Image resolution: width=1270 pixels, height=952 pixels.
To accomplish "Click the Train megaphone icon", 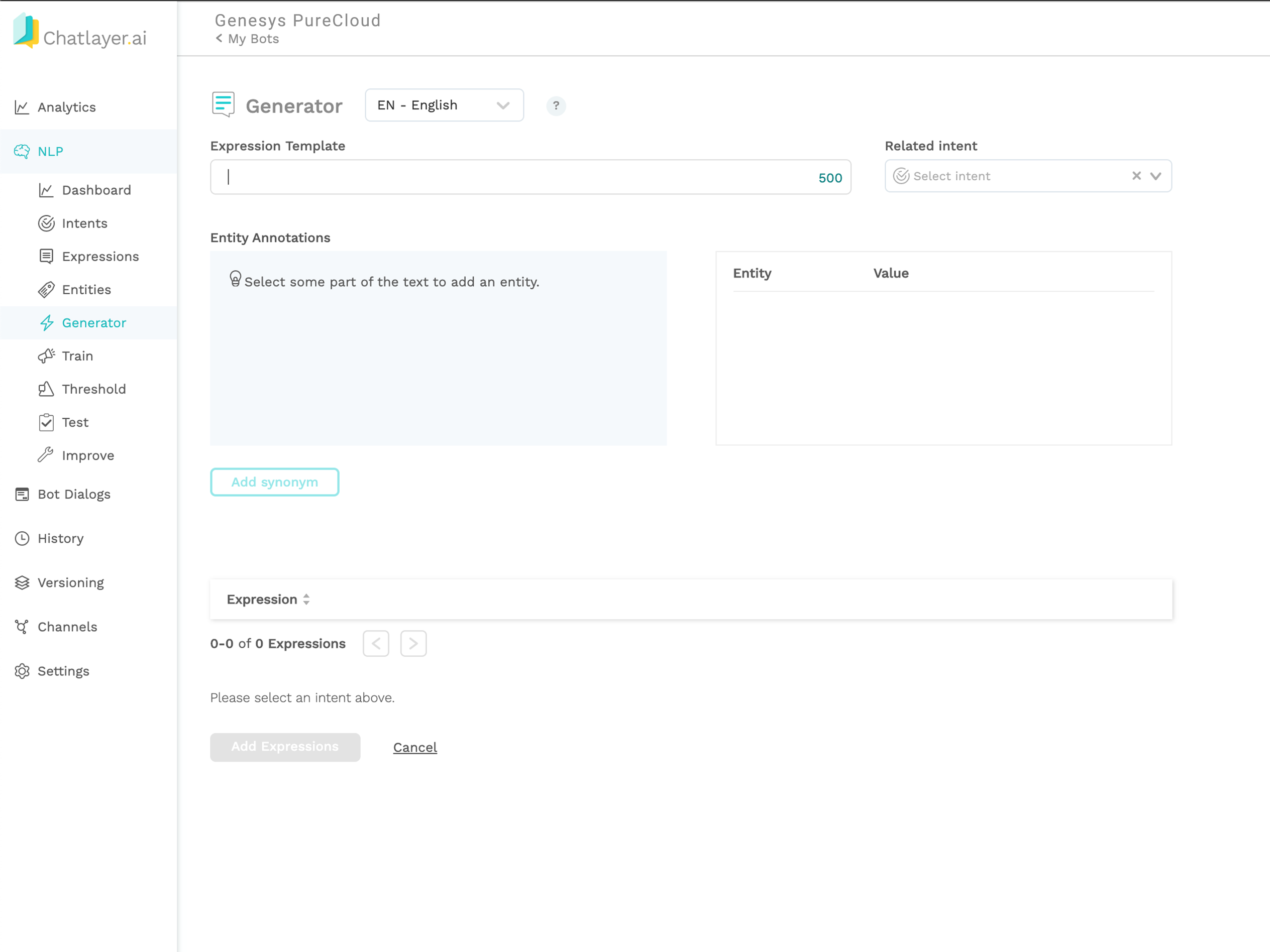I will point(46,356).
